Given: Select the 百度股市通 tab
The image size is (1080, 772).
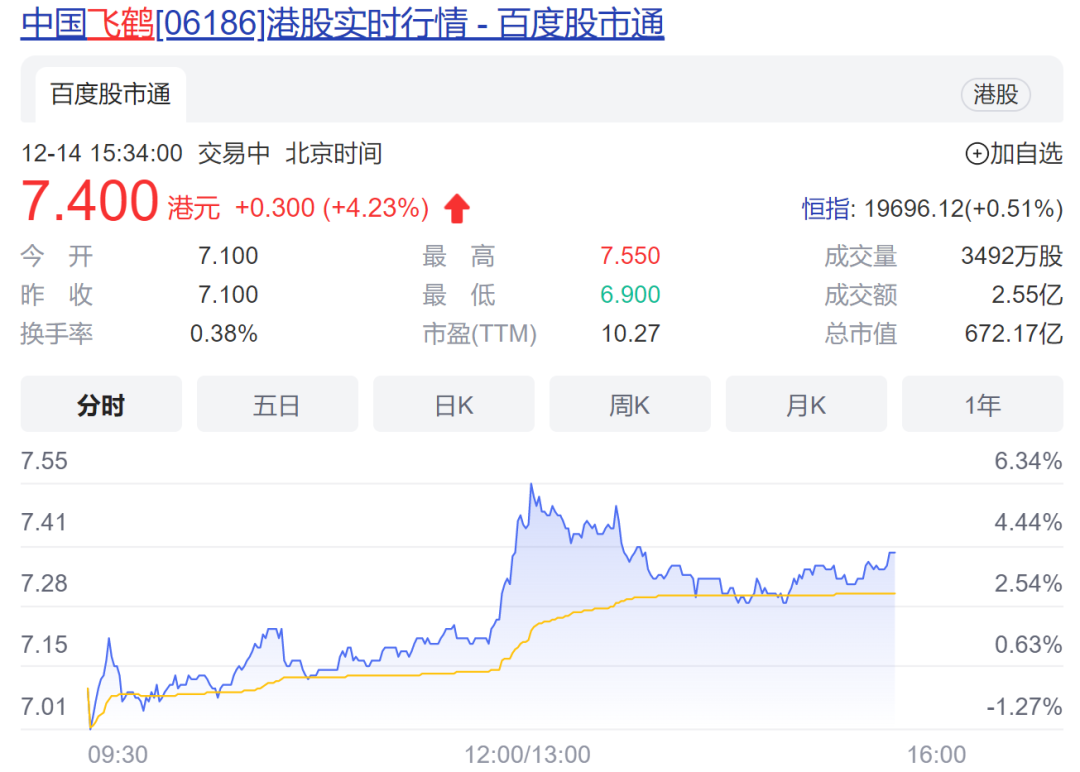Looking at the screenshot, I should (x=110, y=94).
